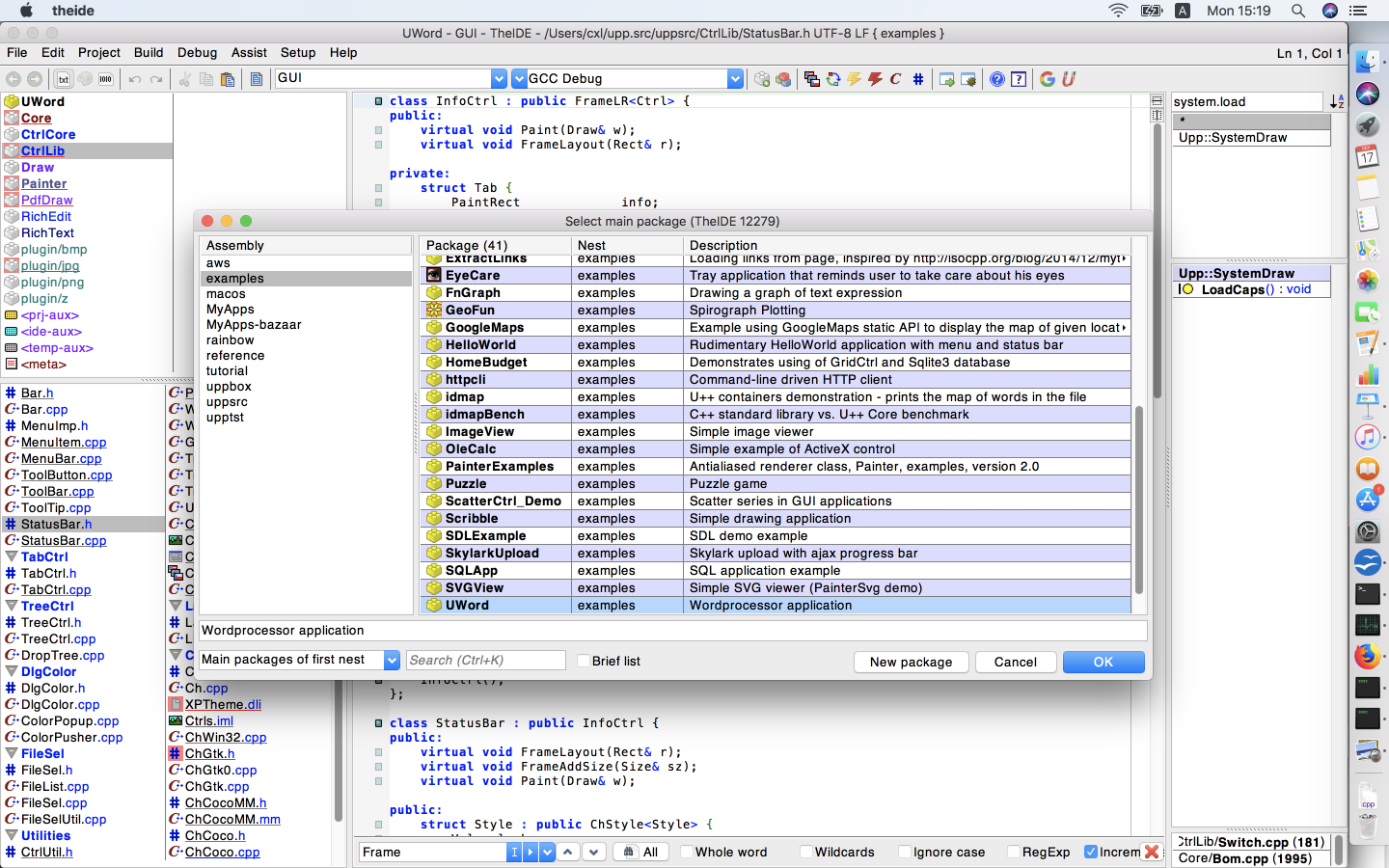Open the Build menu
The width and height of the screenshot is (1389, 868).
[x=149, y=53]
